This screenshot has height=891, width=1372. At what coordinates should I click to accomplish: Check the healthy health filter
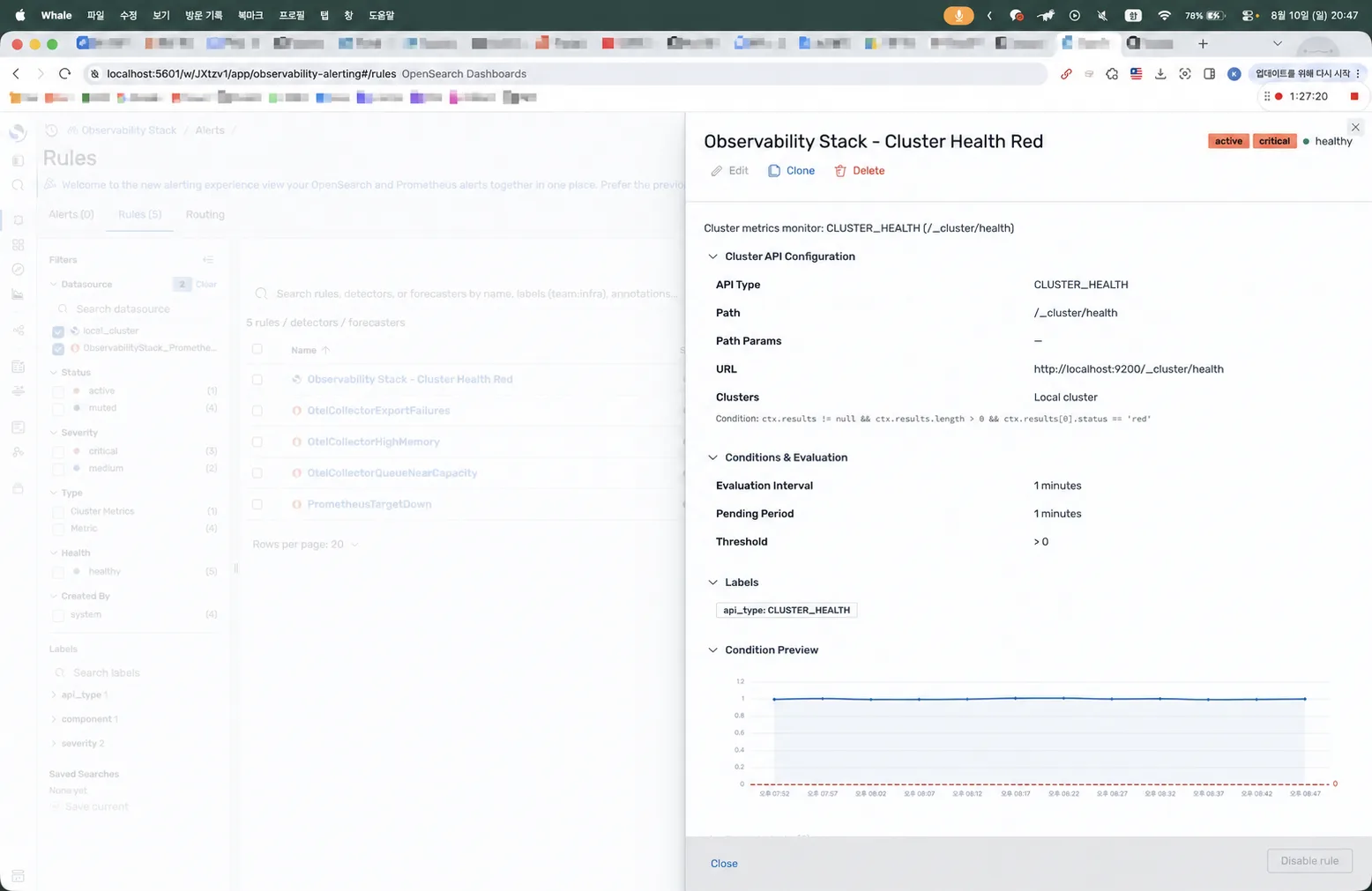58,572
